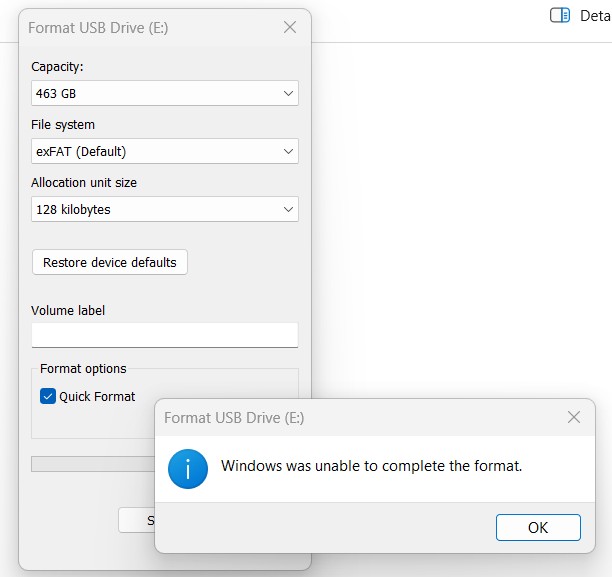Click into the Volume label text field
The width and height of the screenshot is (612, 577).
[164, 335]
